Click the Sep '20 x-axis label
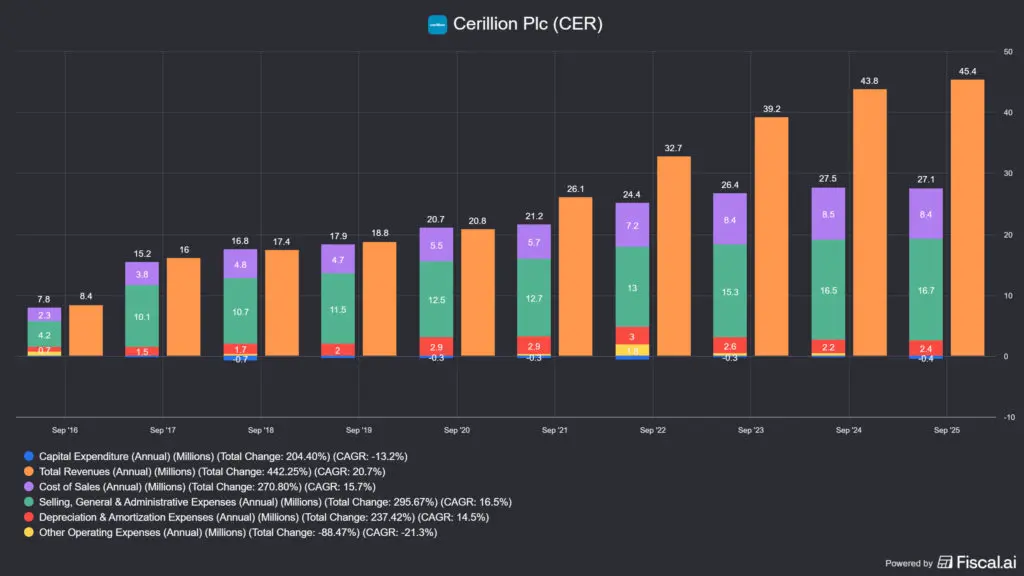Screen dimensions: 1024x576 click(x=456, y=430)
